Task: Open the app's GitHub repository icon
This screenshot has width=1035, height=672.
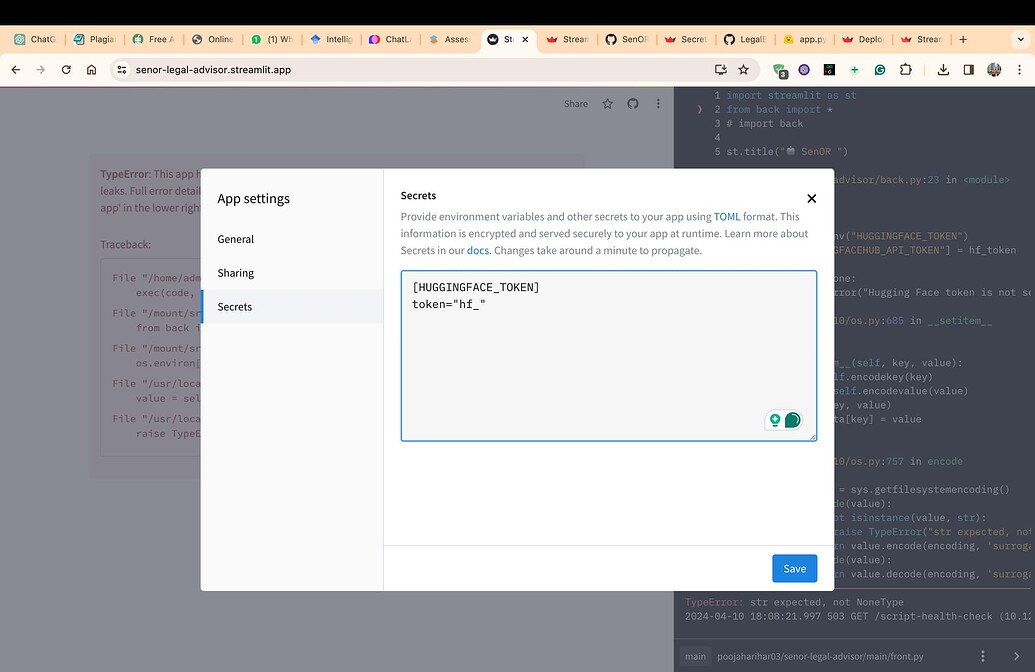Action: coord(630,103)
